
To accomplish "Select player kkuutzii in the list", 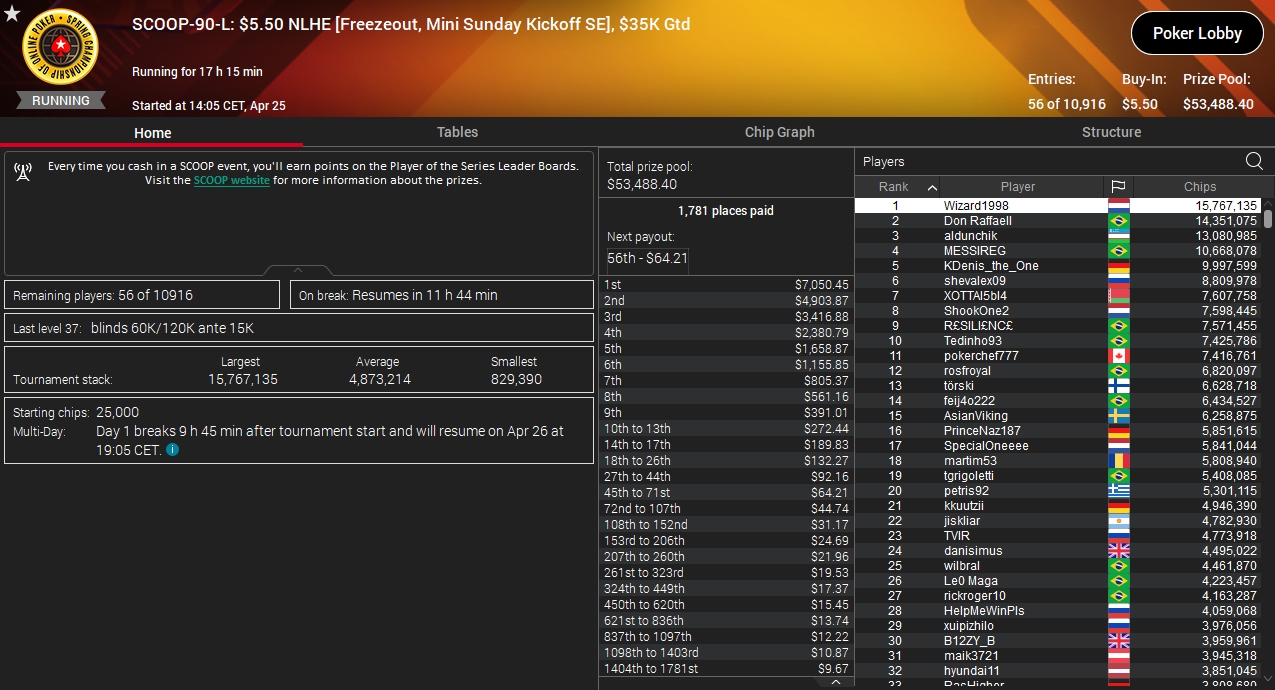I will coord(1058,506).
